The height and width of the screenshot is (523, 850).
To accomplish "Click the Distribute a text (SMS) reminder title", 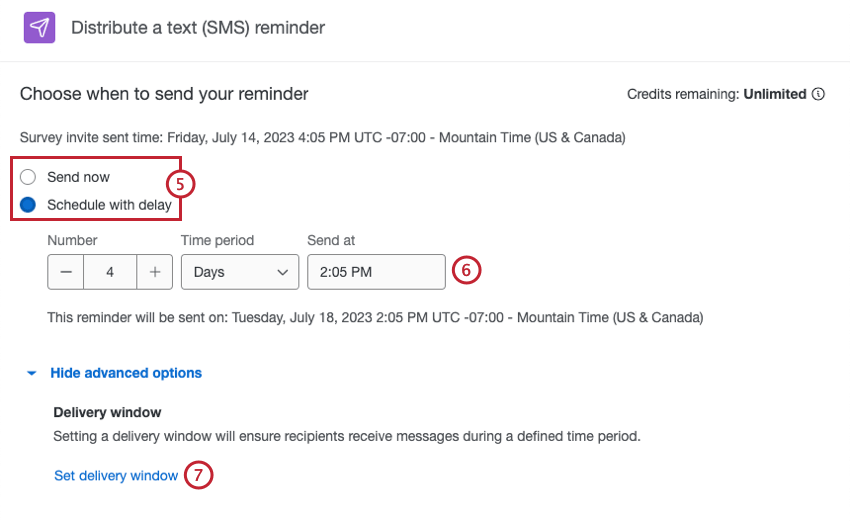I will point(198,27).
